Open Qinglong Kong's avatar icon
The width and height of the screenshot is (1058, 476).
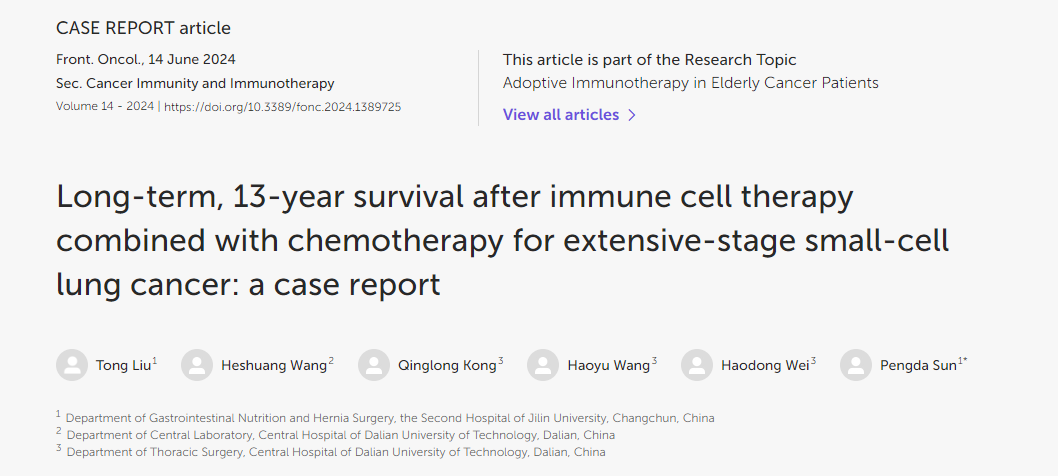pyautogui.click(x=374, y=365)
